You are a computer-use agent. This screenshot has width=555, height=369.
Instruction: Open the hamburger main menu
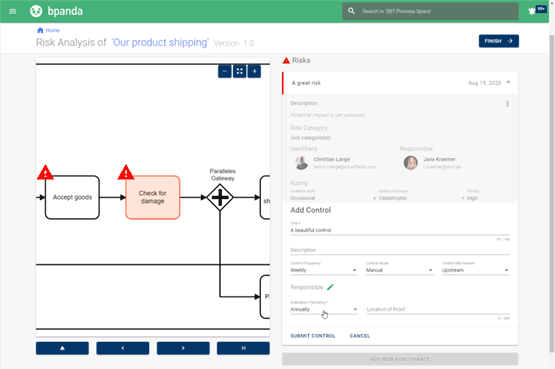[x=13, y=11]
